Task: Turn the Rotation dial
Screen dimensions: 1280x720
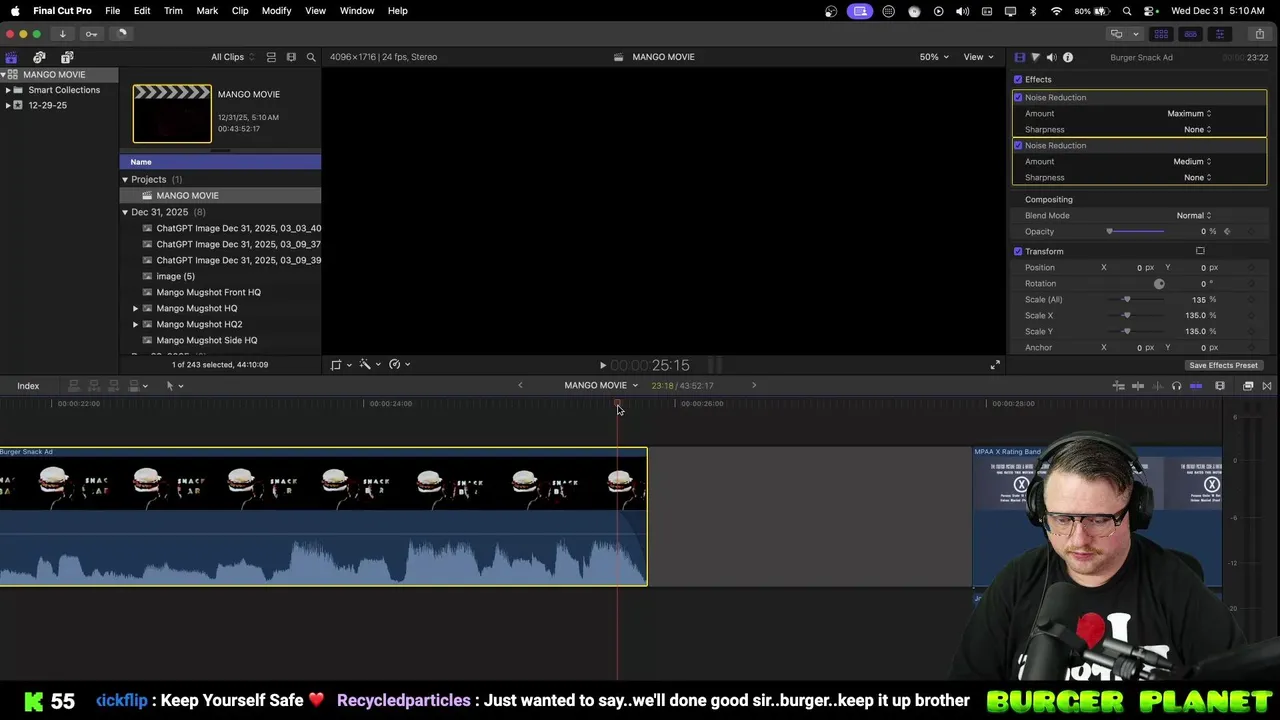Action: click(1159, 283)
